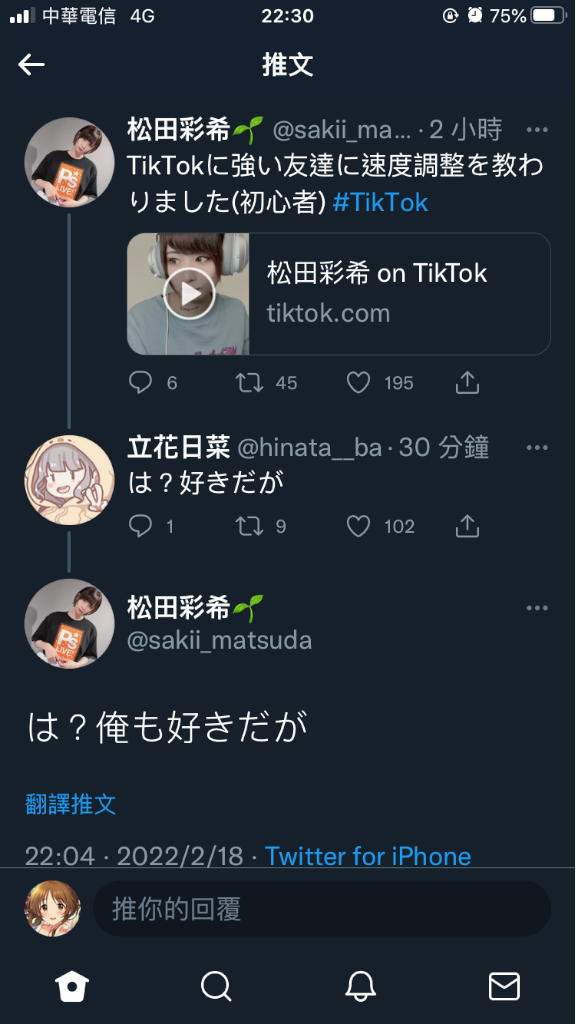Share the TikTok tweet
The height and width of the screenshot is (1024, 576).
pyautogui.click(x=468, y=383)
